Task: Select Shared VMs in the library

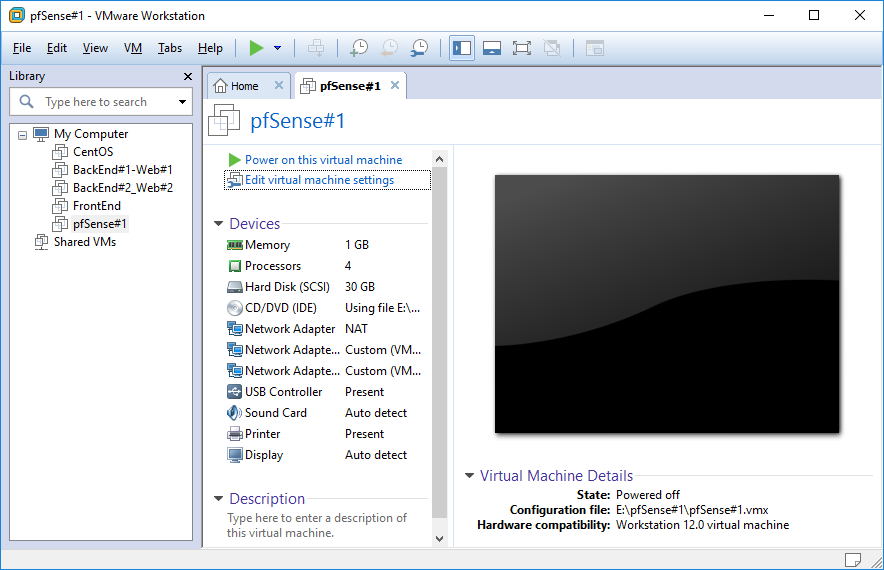Action: pyautogui.click(x=85, y=242)
